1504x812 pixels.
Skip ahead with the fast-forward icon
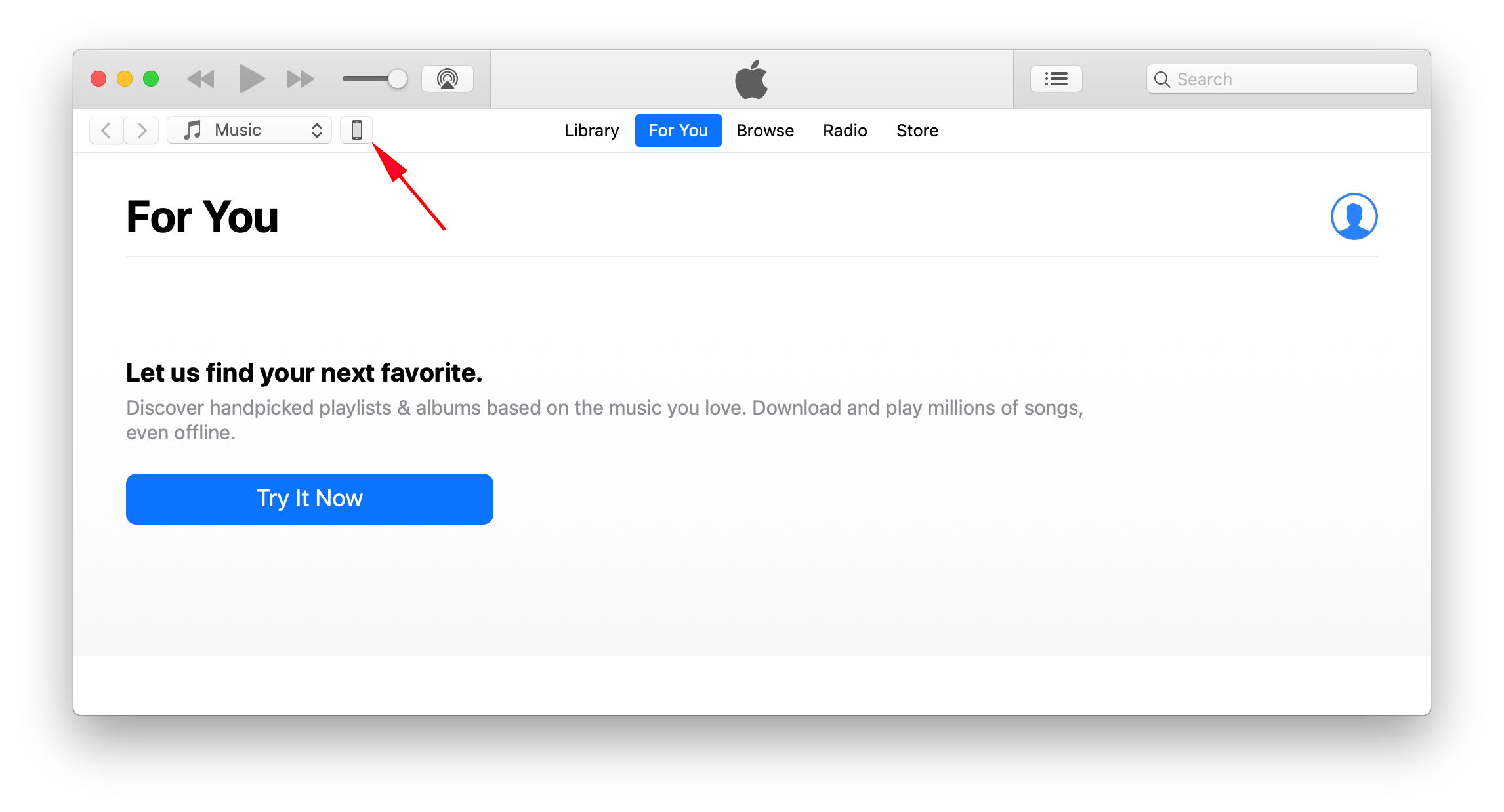click(301, 79)
